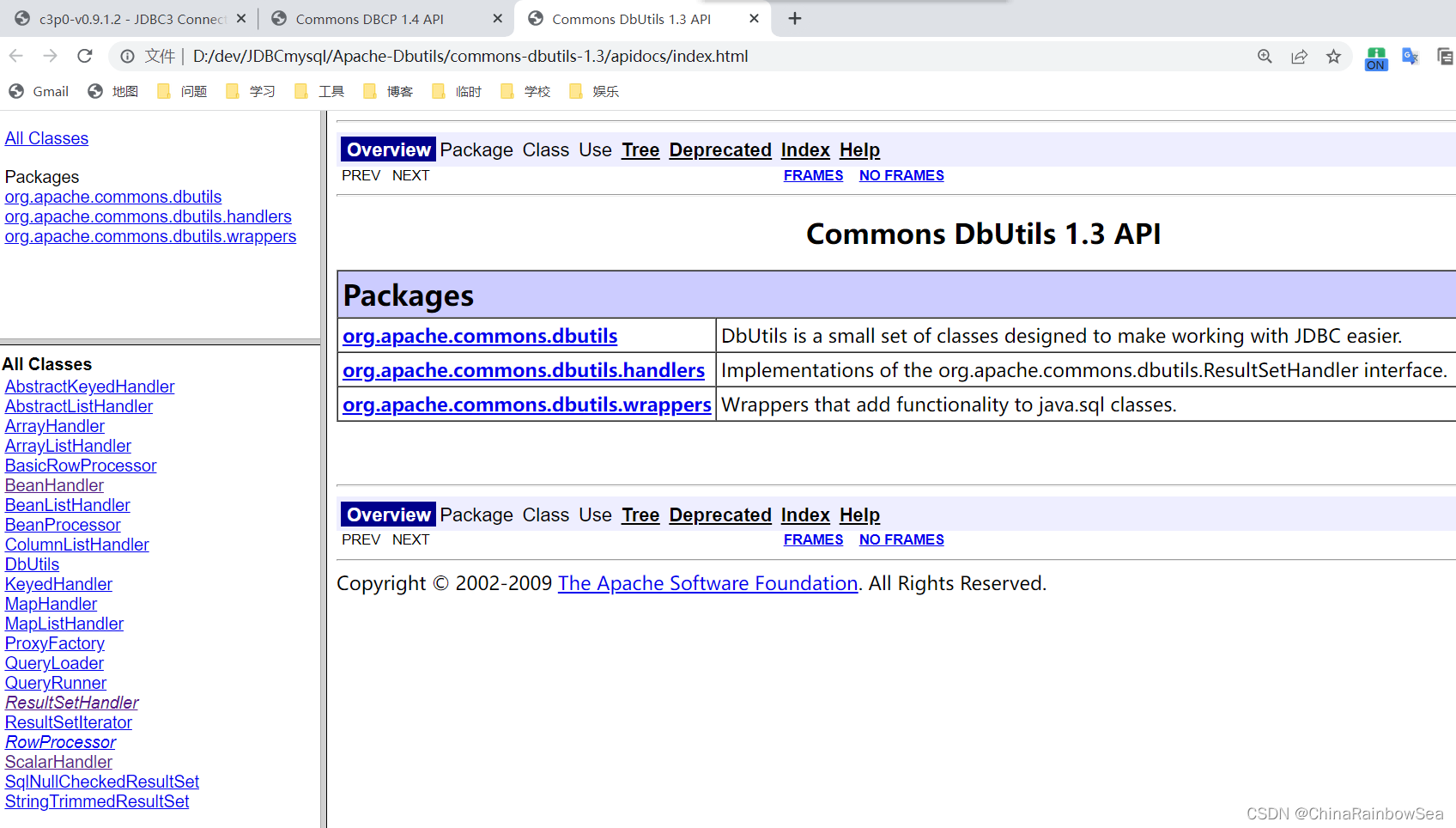Click FRAMES link in the top navigation

click(813, 175)
